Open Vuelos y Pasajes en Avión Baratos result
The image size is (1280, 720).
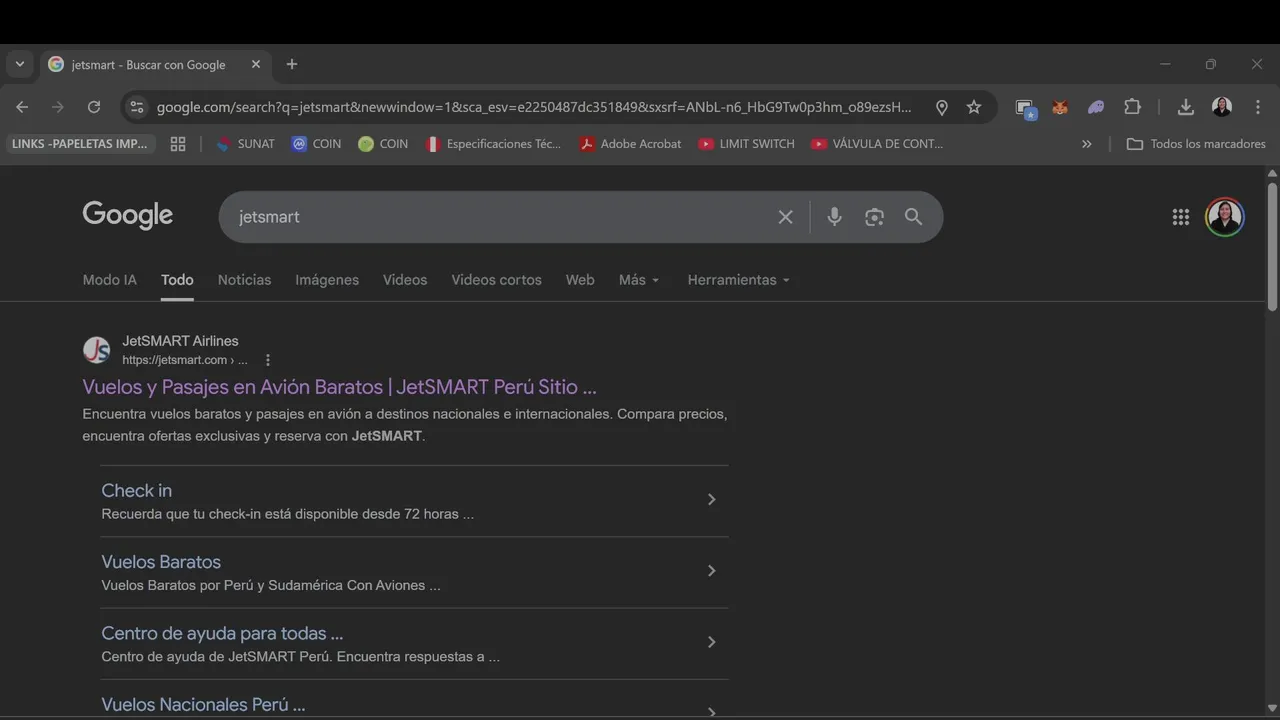pos(339,387)
